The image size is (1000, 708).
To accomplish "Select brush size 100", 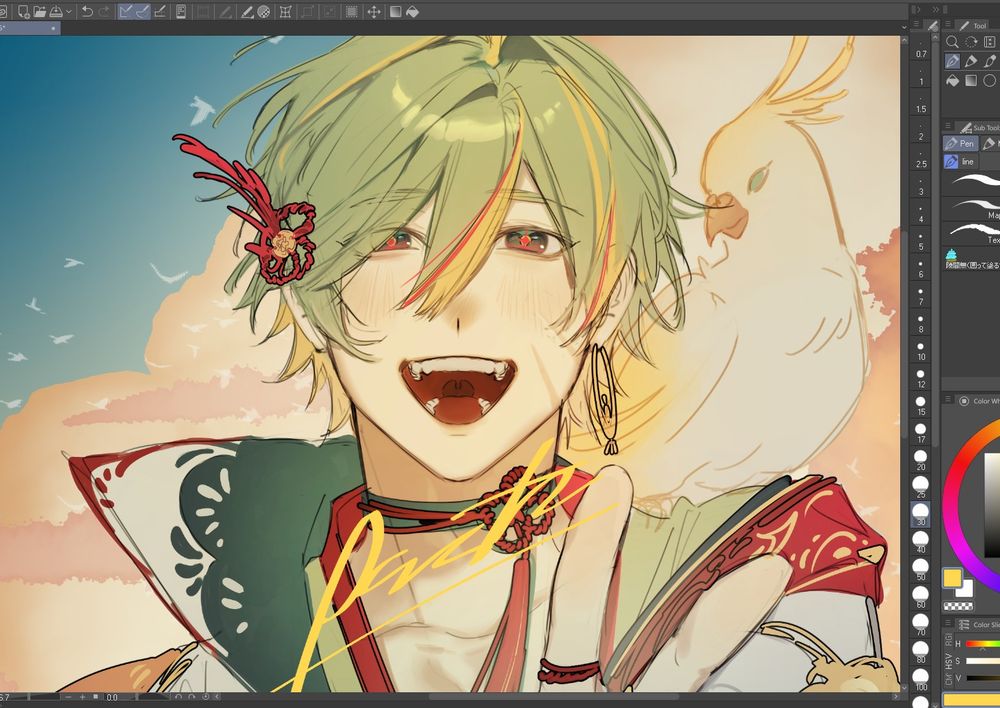I will point(920,680).
